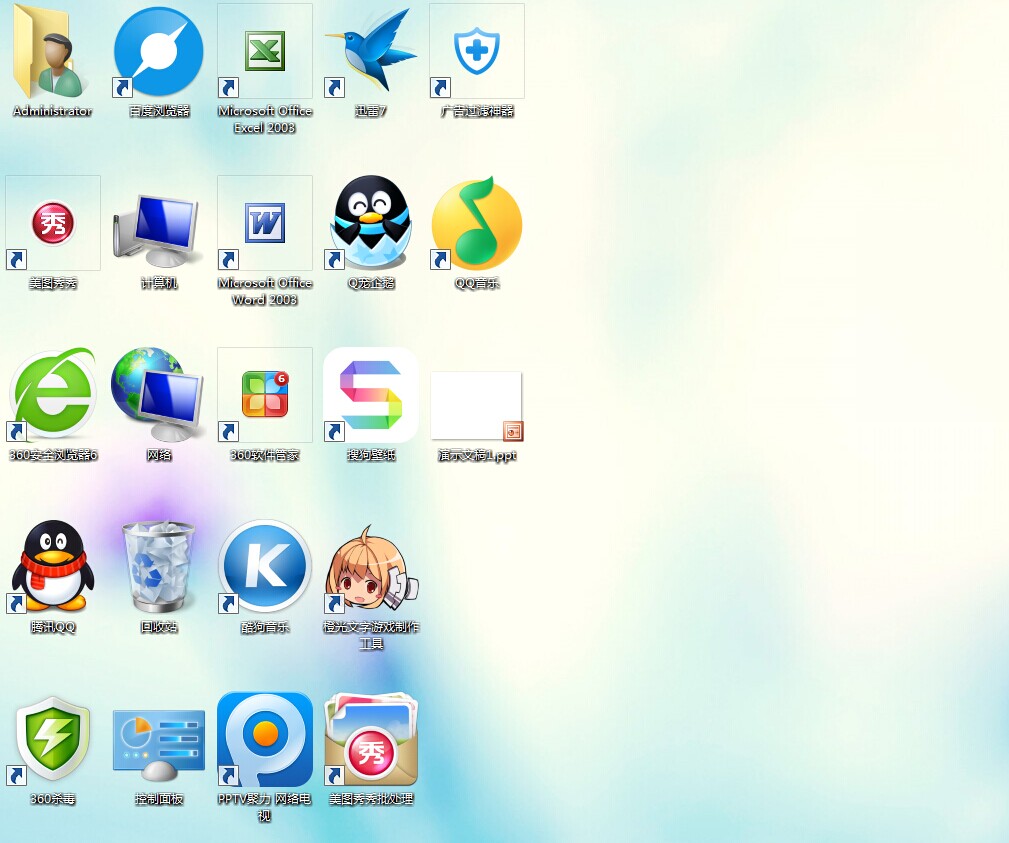Select the 360软件管家 colorful grid icon

tap(265, 395)
